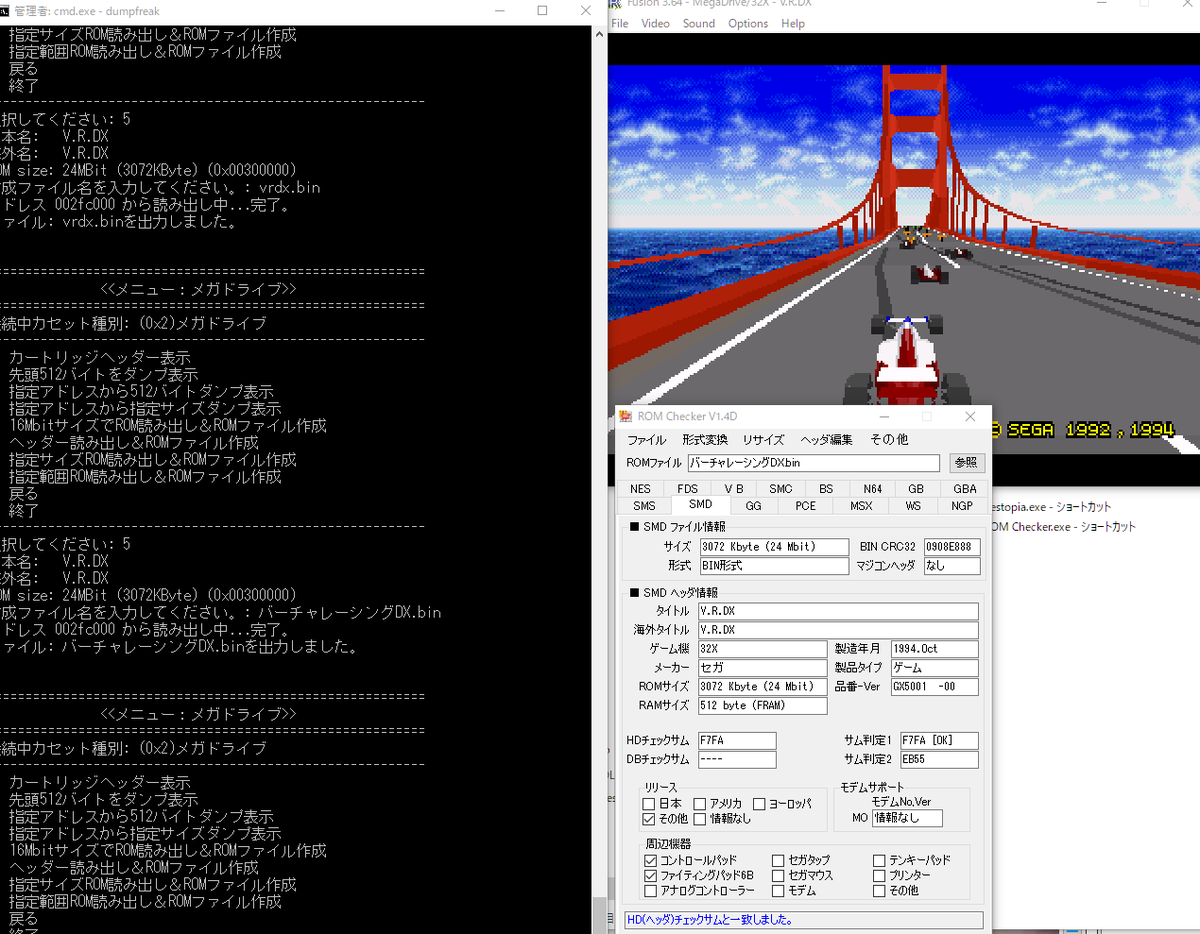The height and width of the screenshot is (934, 1200).
Task: Open the Fusion Options menu
Action: tap(748, 24)
